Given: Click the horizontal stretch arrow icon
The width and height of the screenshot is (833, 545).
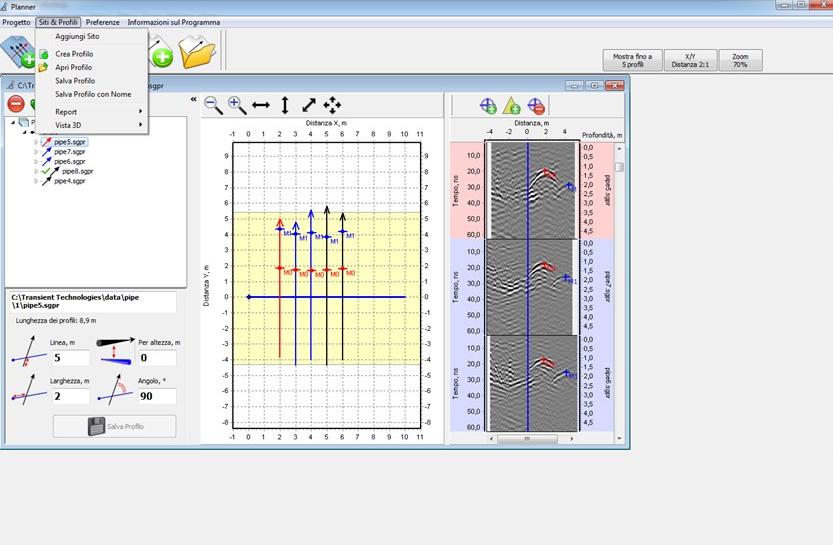Looking at the screenshot, I should coord(261,104).
